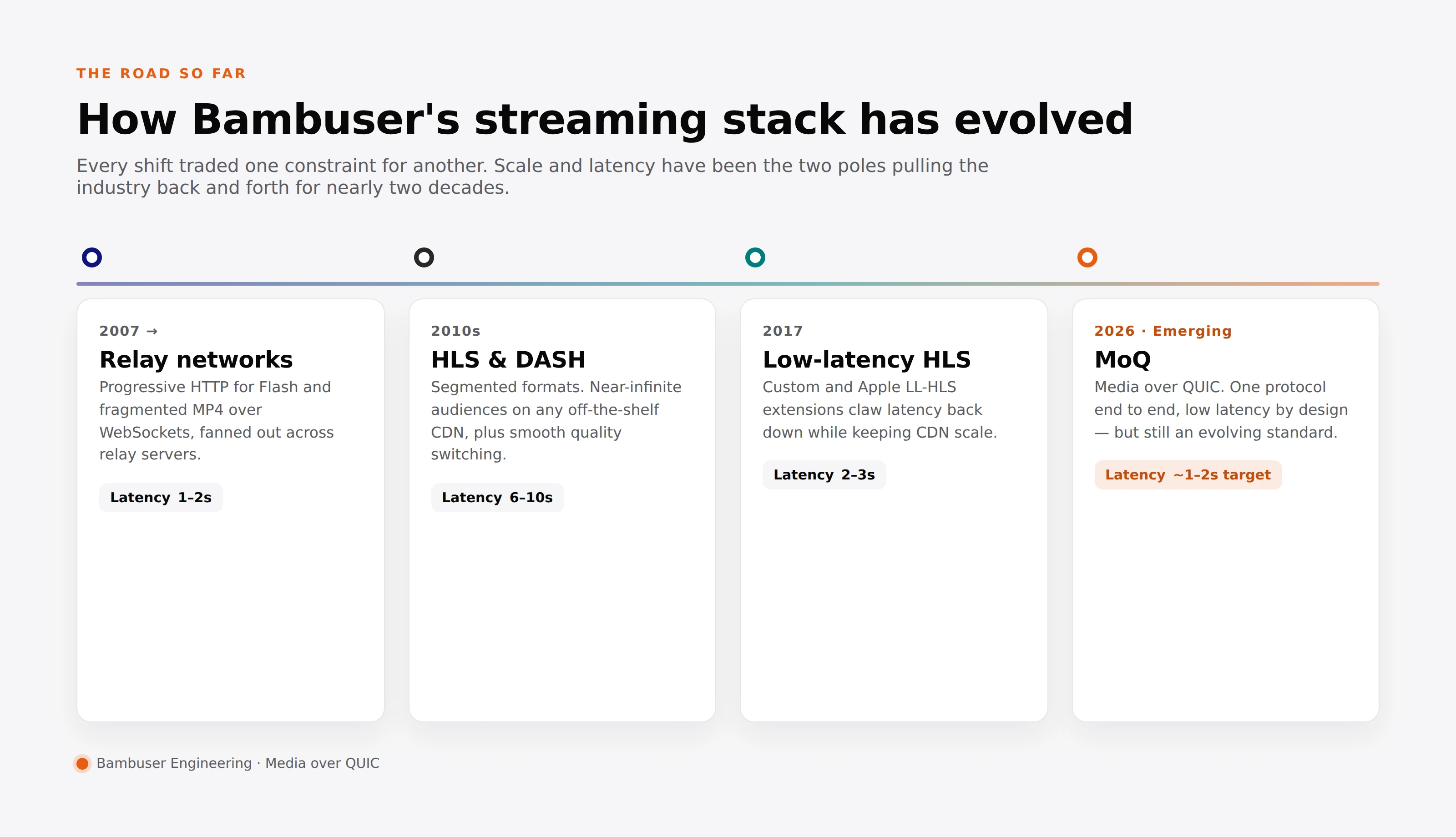Click the navy timeline marker above Relay networks

point(92,257)
